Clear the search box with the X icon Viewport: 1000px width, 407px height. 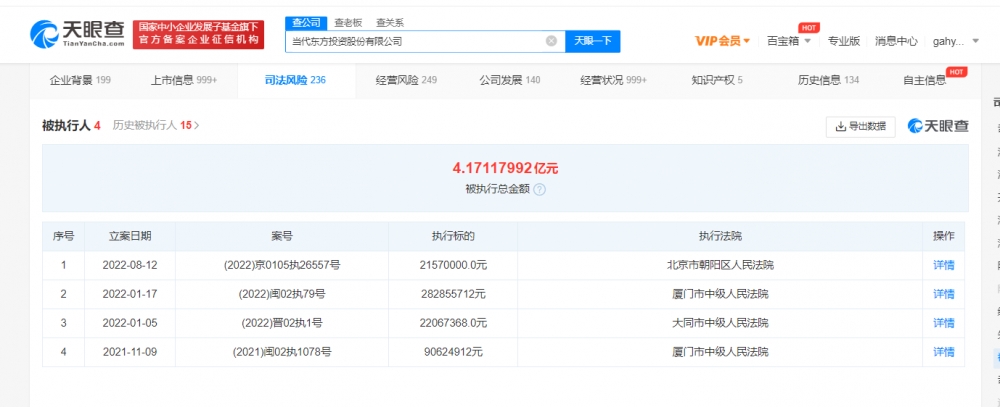point(551,41)
